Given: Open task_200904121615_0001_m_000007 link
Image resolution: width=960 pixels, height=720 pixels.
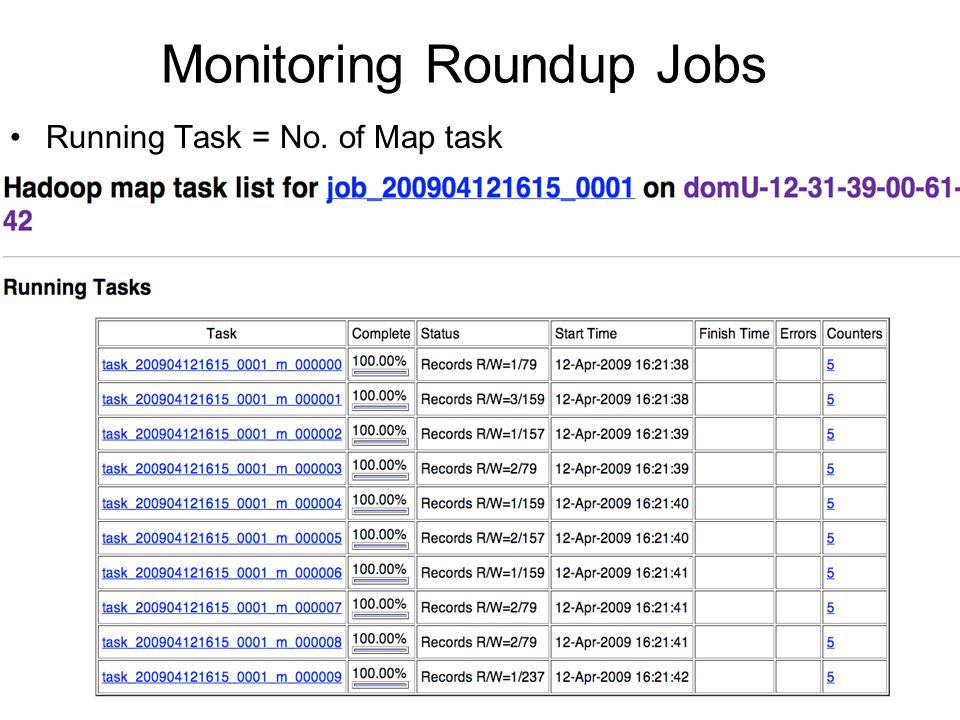Looking at the screenshot, I should click(x=222, y=608).
